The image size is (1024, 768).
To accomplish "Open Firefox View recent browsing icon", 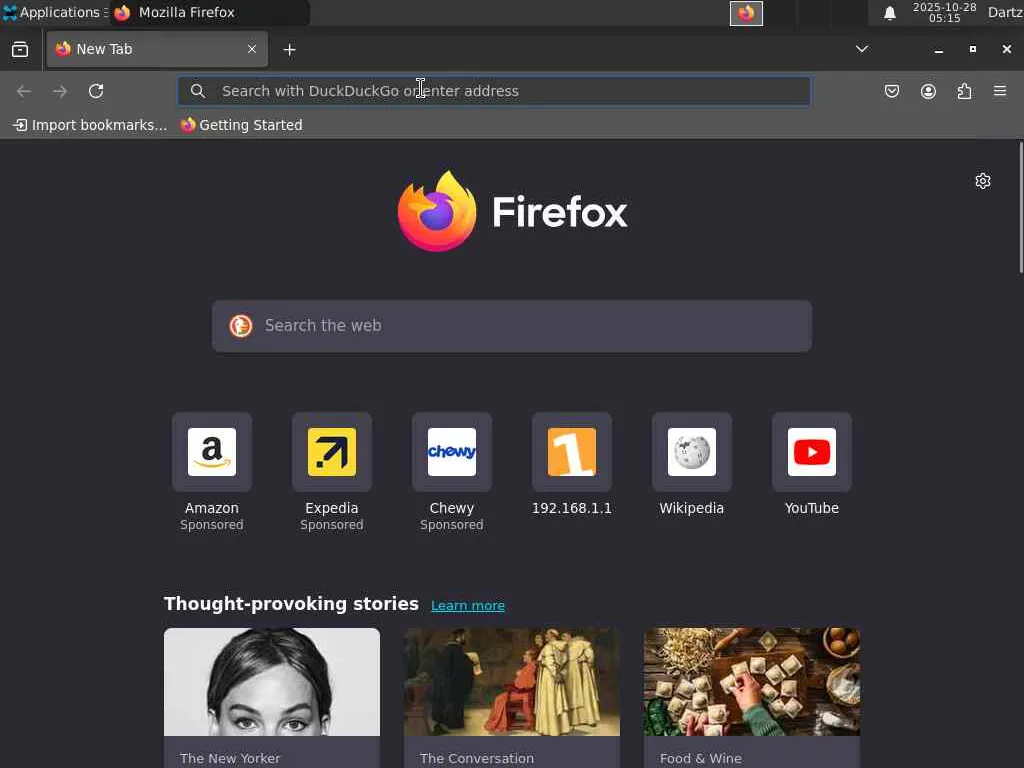I will (x=20, y=50).
